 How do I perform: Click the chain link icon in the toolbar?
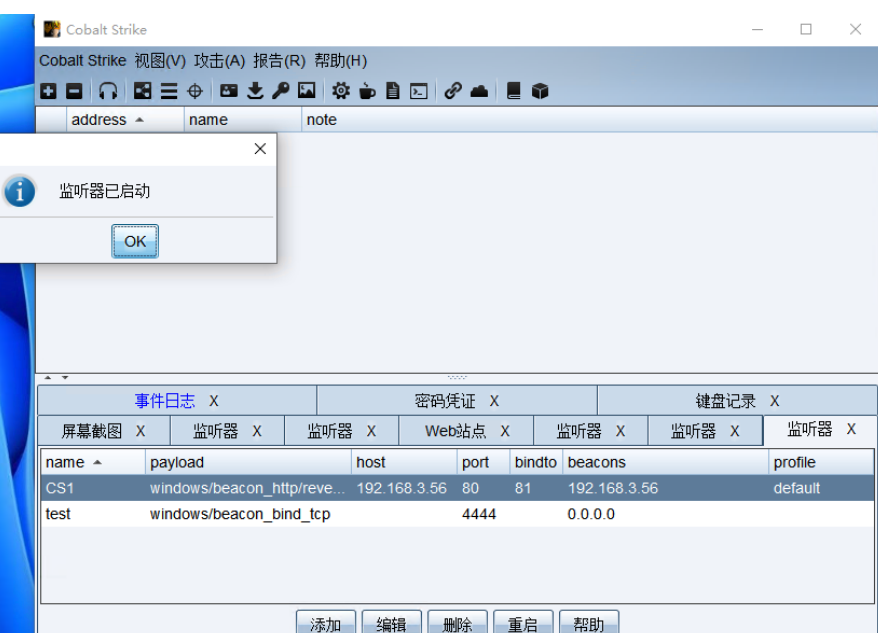click(x=452, y=91)
